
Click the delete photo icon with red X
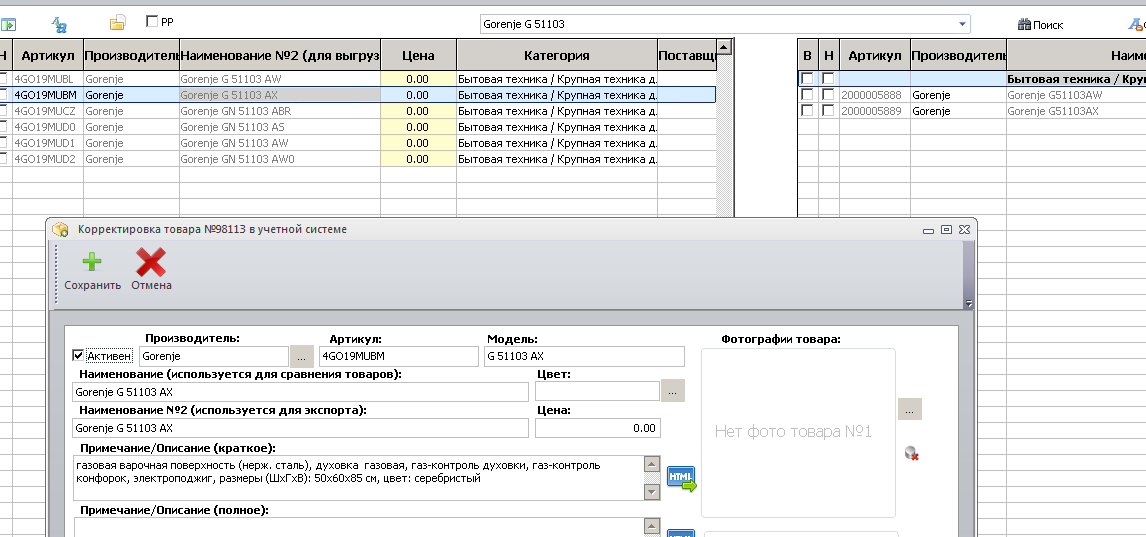[x=911, y=454]
